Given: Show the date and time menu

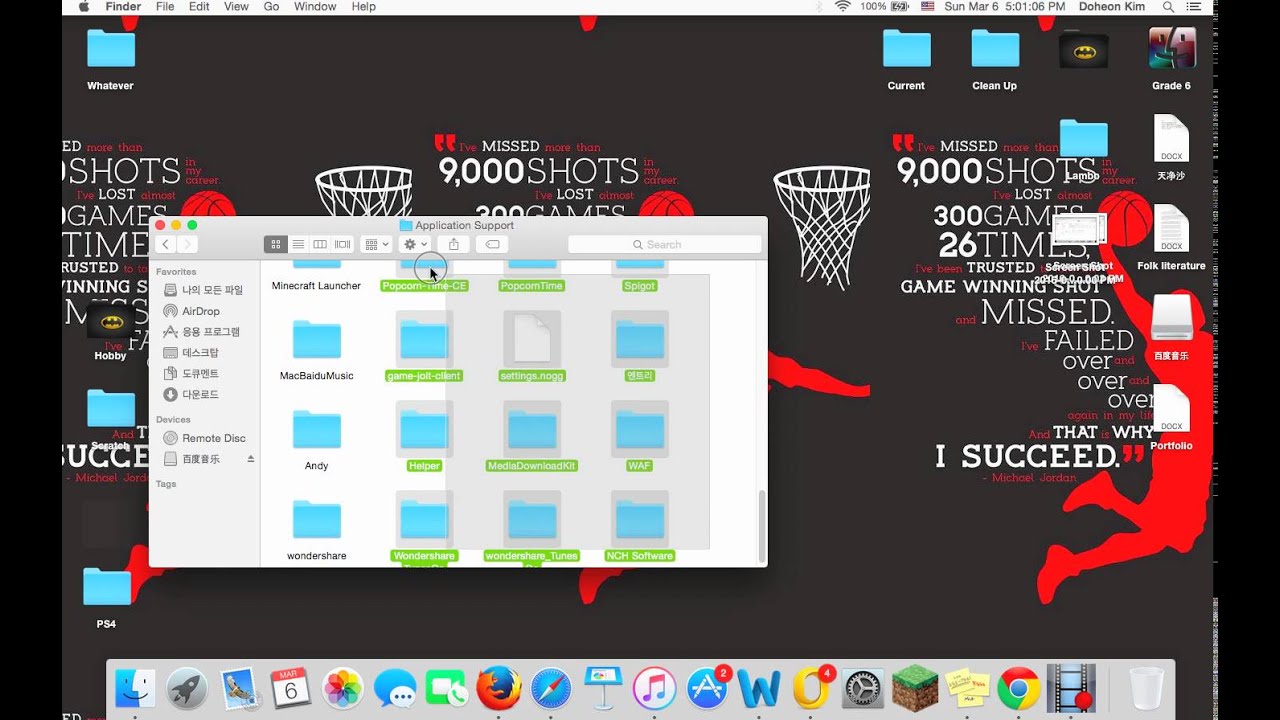Looking at the screenshot, I should 1005,7.
